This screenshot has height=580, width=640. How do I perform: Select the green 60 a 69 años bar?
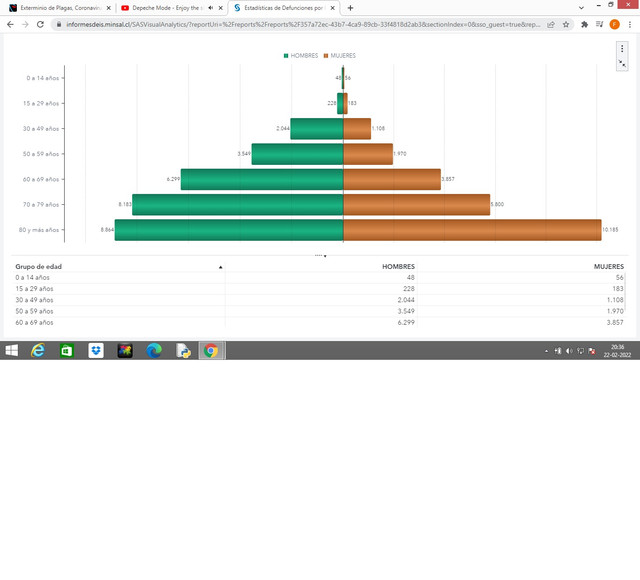coord(262,179)
